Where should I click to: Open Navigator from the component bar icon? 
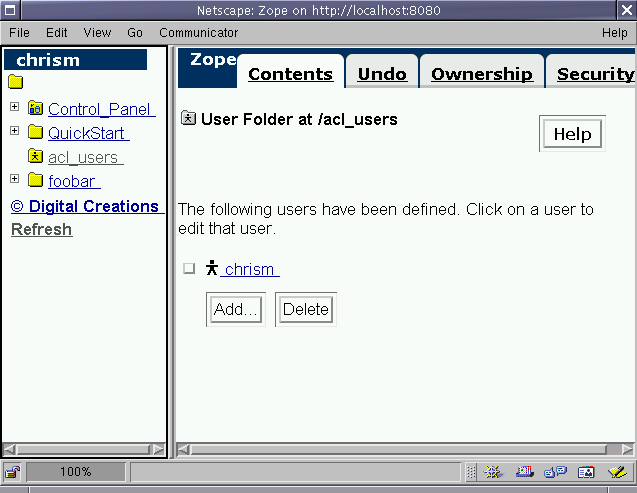click(x=493, y=472)
